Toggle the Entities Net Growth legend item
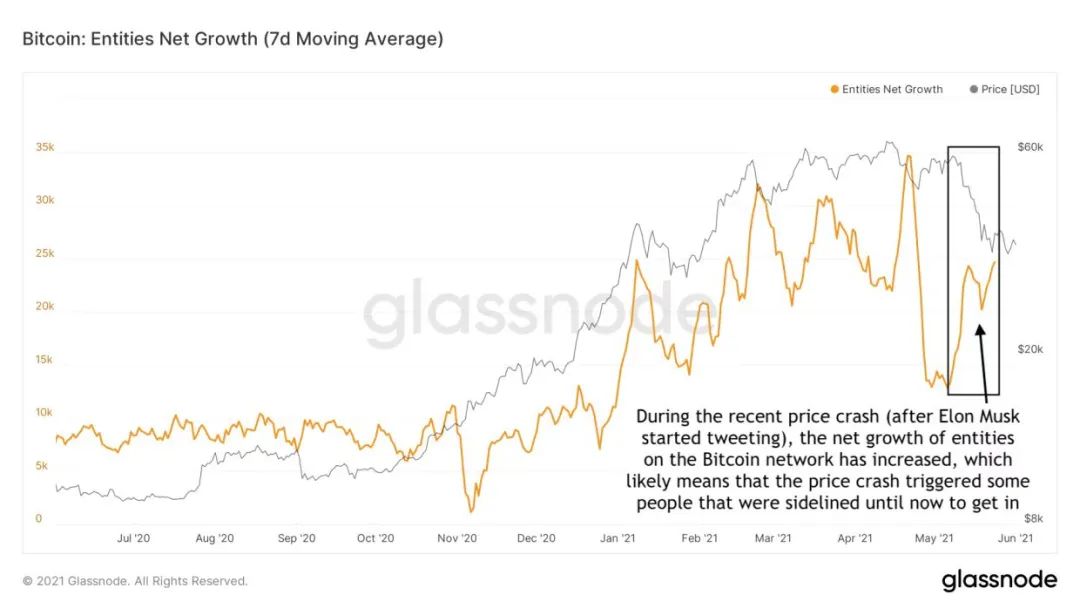1080x608 pixels. [x=886, y=90]
